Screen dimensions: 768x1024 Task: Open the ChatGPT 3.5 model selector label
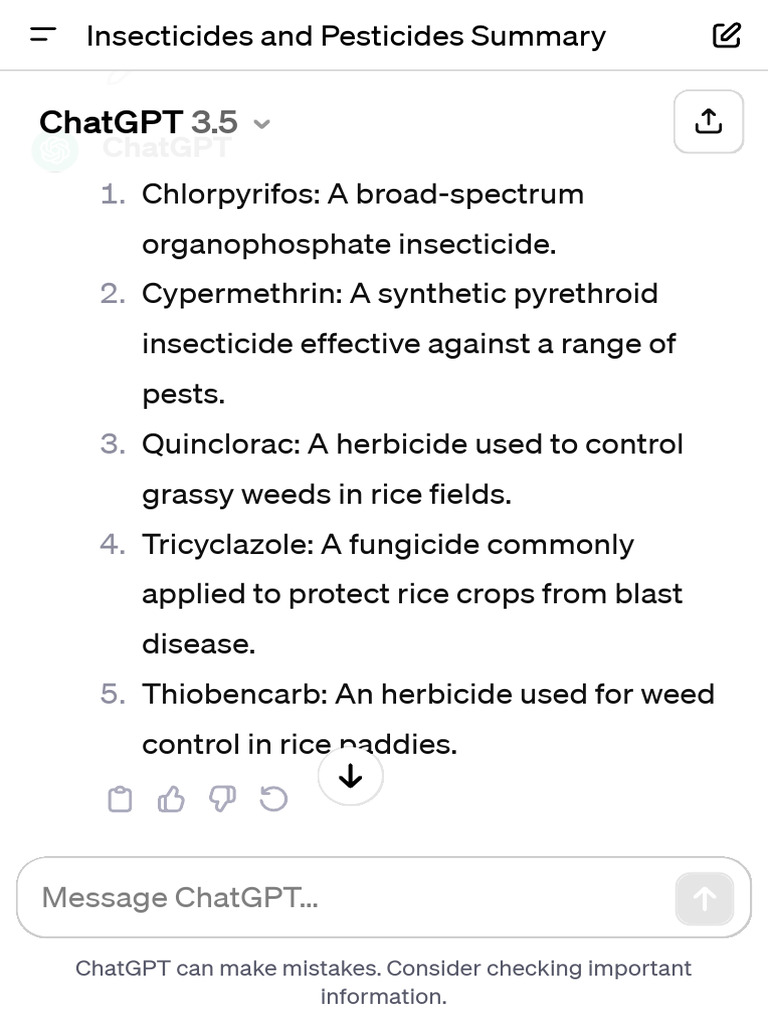[x=138, y=122]
